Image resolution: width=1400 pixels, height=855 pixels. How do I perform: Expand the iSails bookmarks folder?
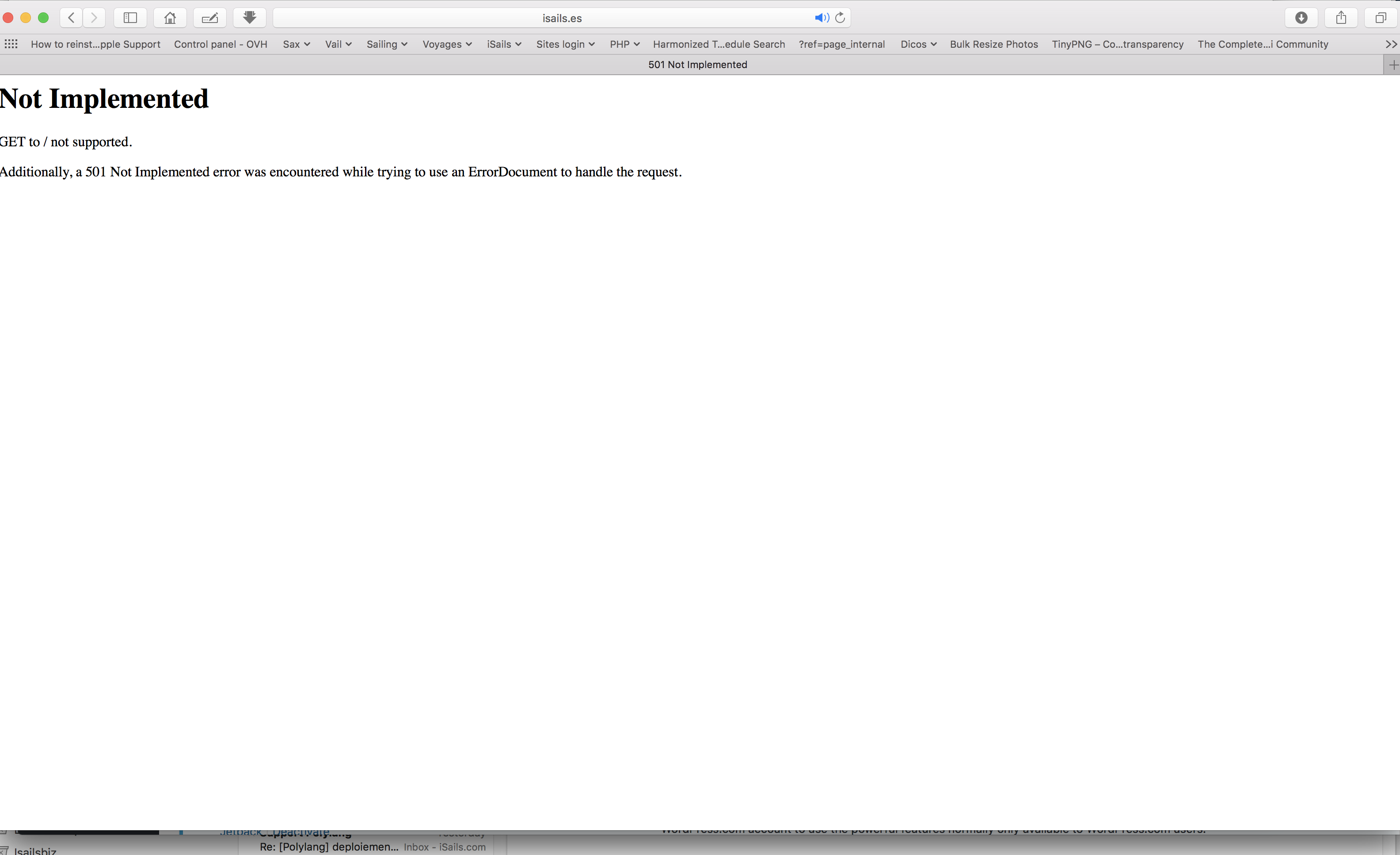coord(504,44)
